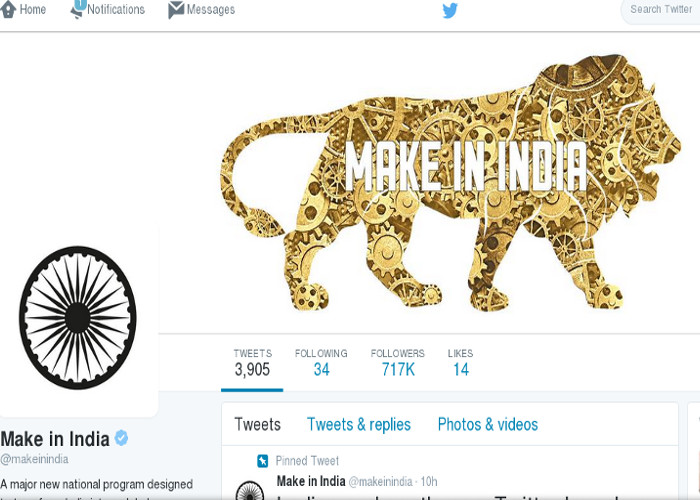Click the @makeinindia handle under profile name
This screenshot has width=700, height=500.
pyautogui.click(x=34, y=459)
